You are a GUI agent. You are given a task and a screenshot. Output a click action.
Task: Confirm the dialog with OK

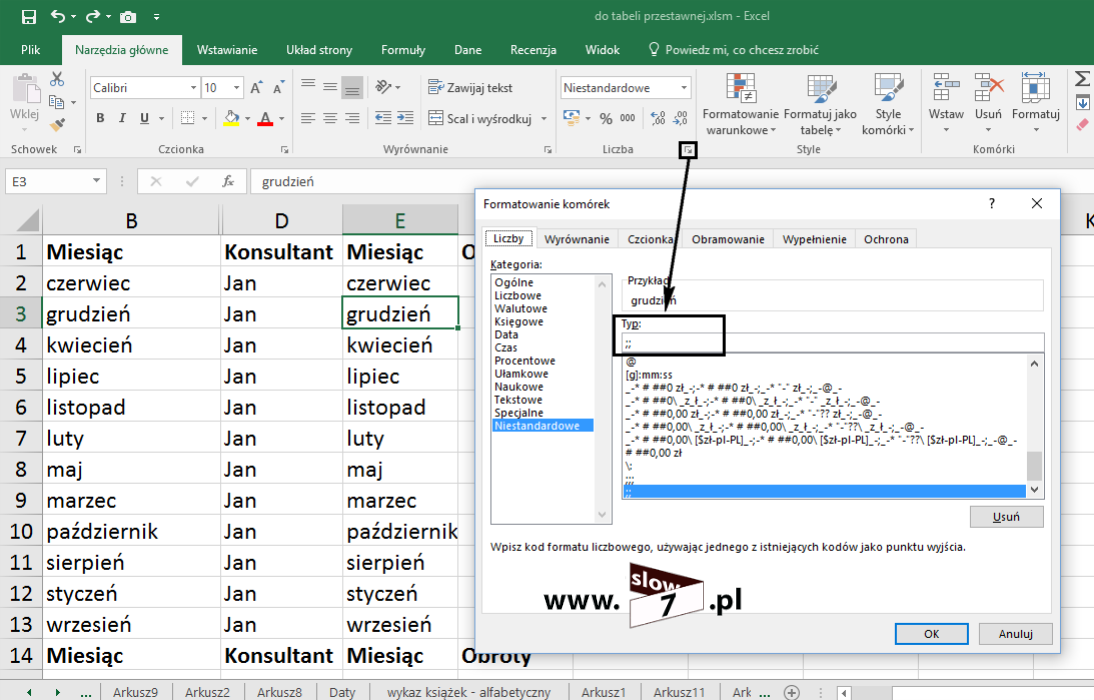point(931,634)
